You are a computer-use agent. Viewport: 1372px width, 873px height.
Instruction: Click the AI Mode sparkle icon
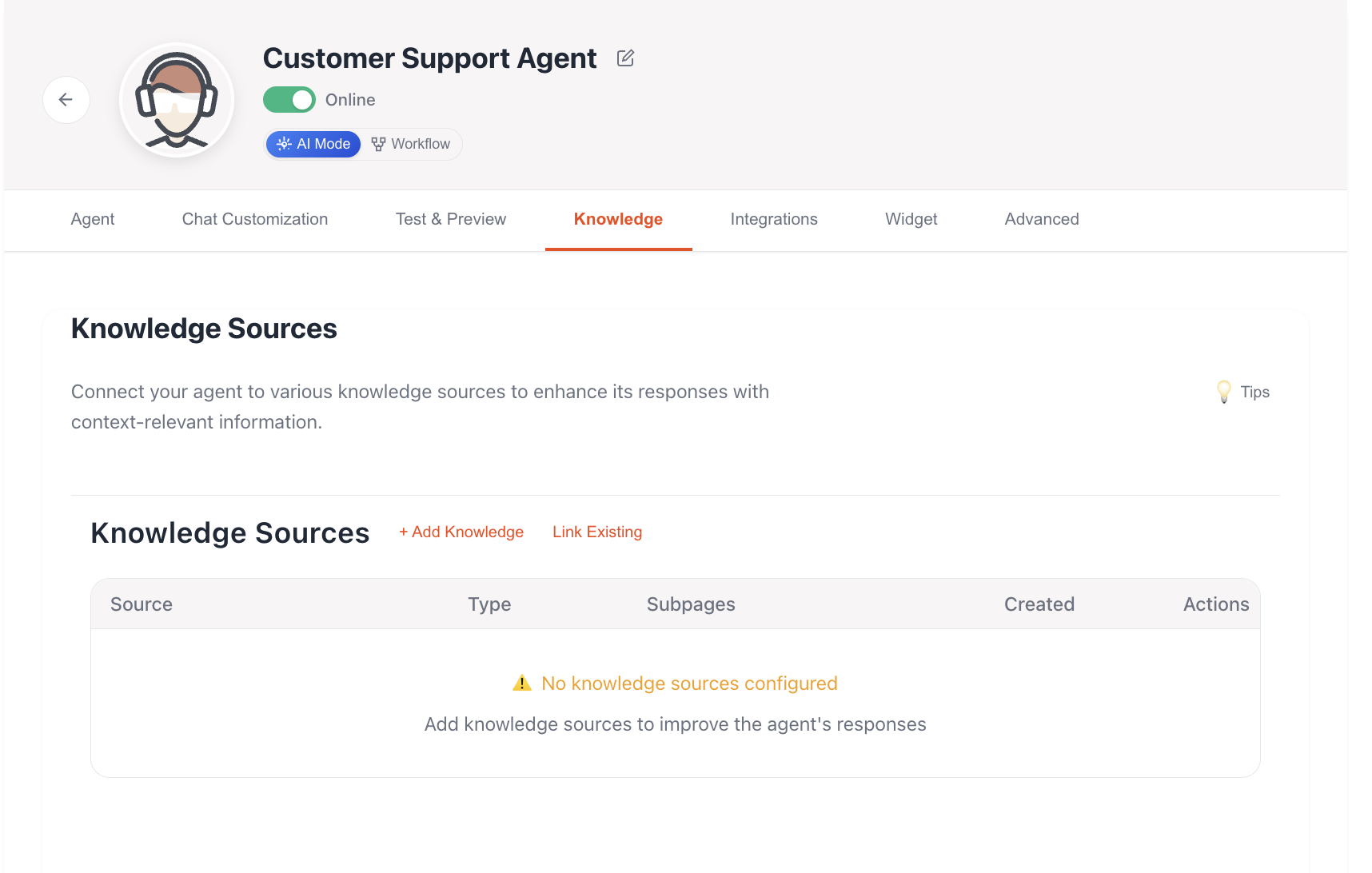click(x=284, y=144)
